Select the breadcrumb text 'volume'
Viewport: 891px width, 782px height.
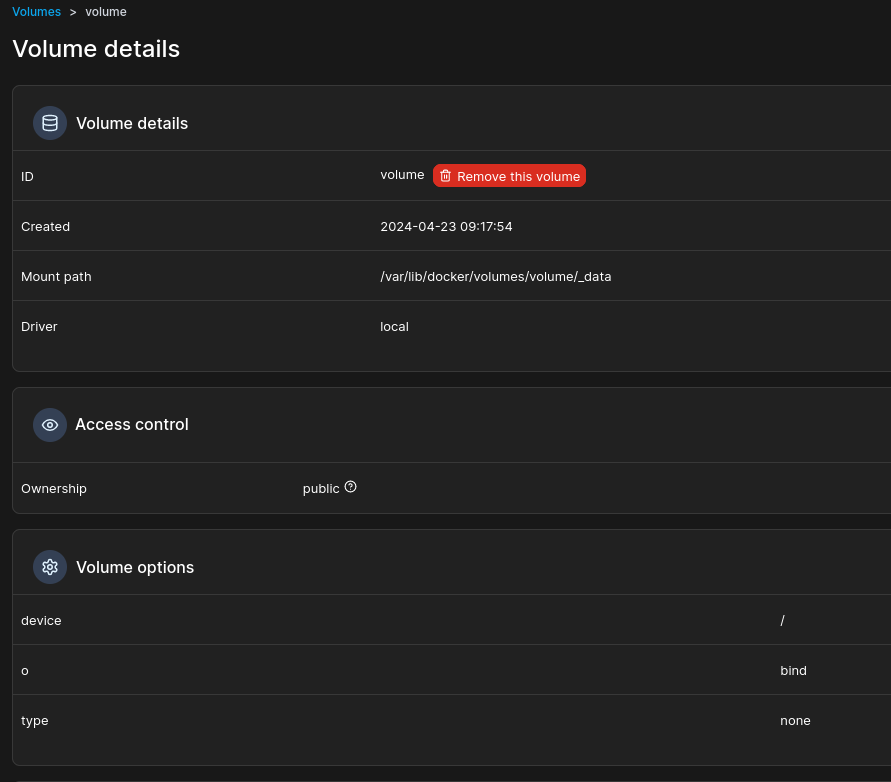106,12
